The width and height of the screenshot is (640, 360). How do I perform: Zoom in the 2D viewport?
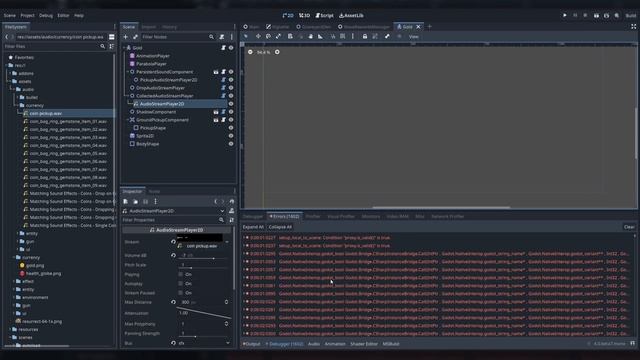pyautogui.click(x=277, y=52)
